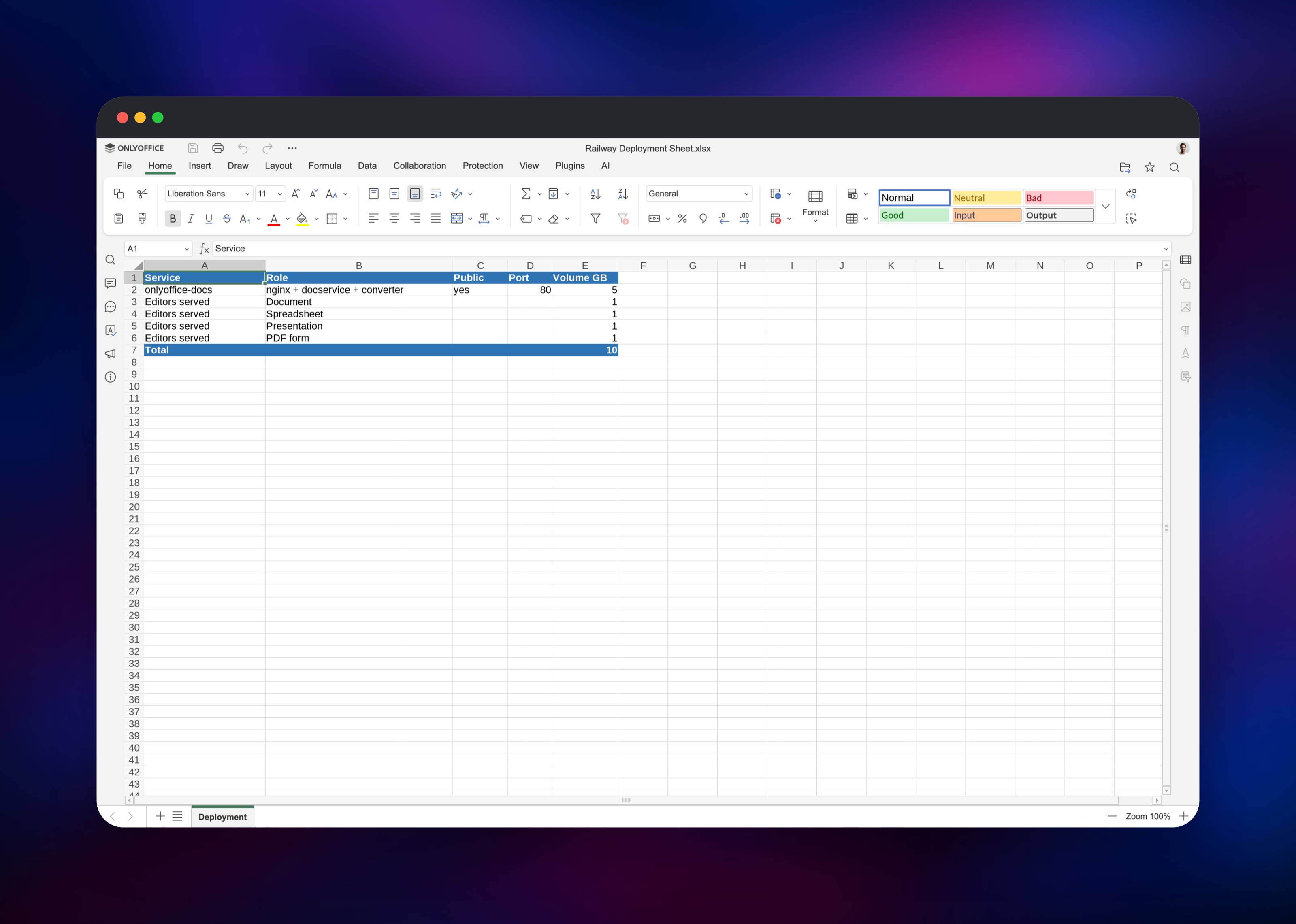Open cell settings in right sidebar

coord(1185,260)
